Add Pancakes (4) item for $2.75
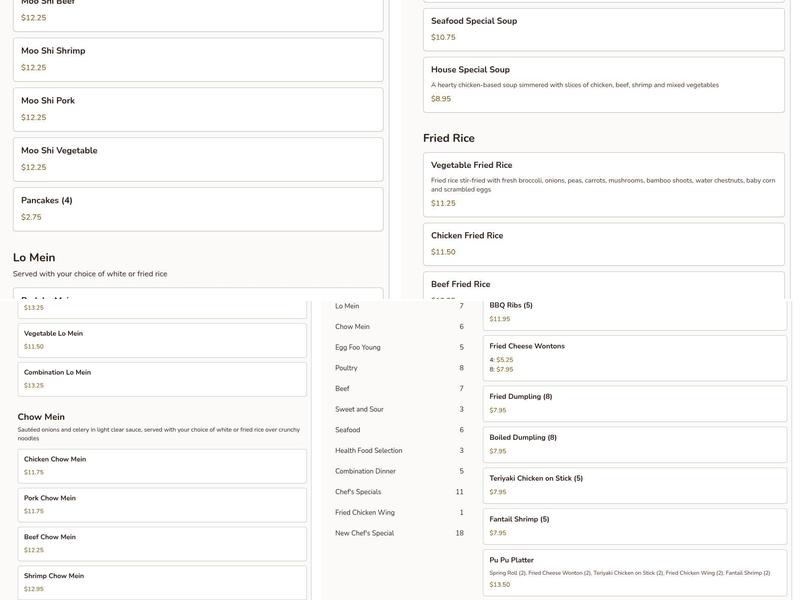The width and height of the screenshot is (800, 600). pos(197,209)
